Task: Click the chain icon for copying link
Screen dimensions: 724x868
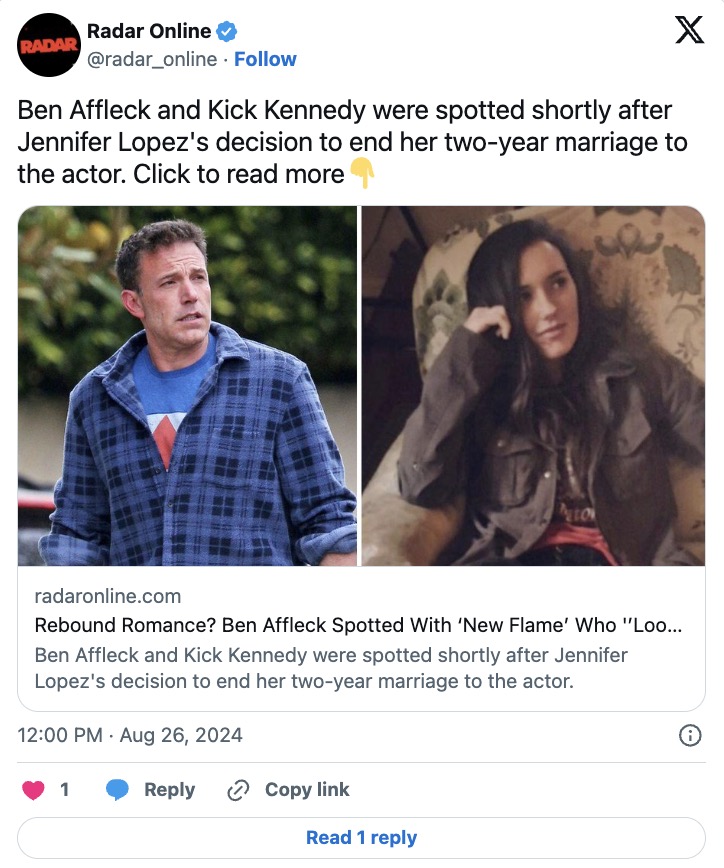Action: coord(238,790)
